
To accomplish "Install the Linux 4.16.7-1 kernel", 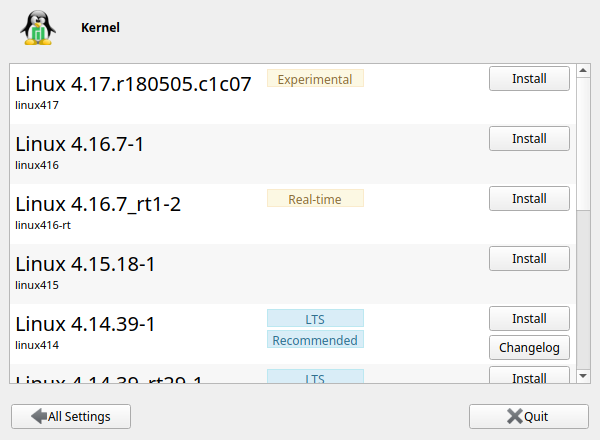I will point(529,138).
